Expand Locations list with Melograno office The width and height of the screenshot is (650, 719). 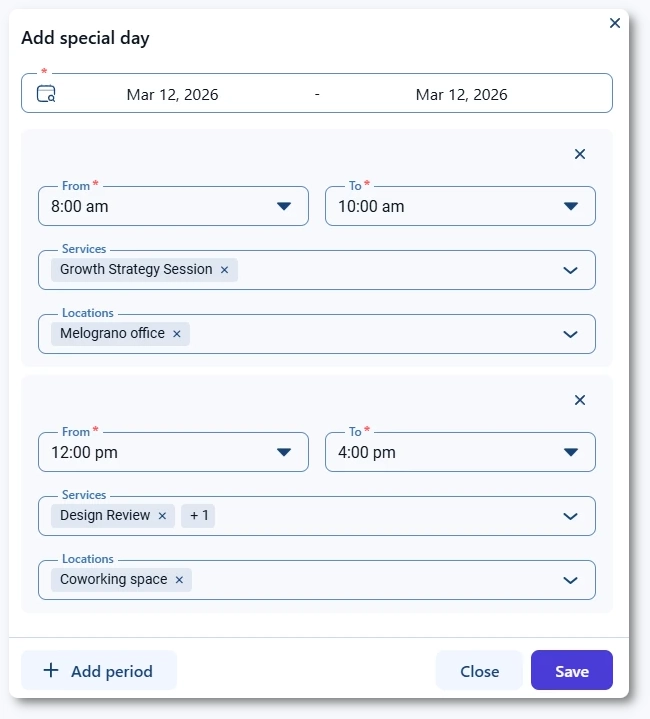(x=571, y=334)
